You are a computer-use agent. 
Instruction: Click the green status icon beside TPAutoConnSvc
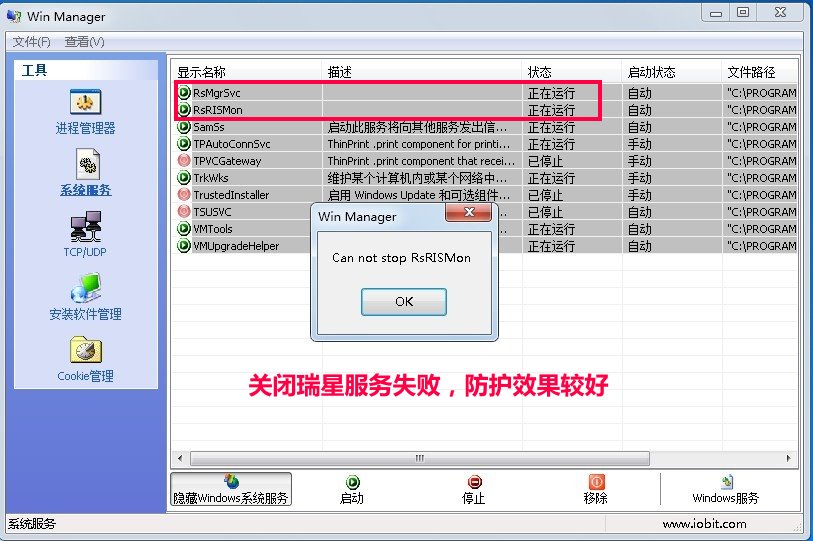coord(184,144)
